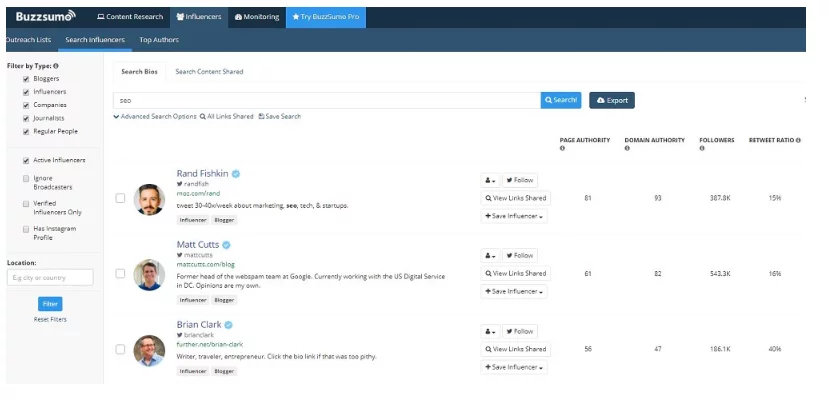833x400 pixels.
Task: Click Save Search link
Action: (x=279, y=116)
